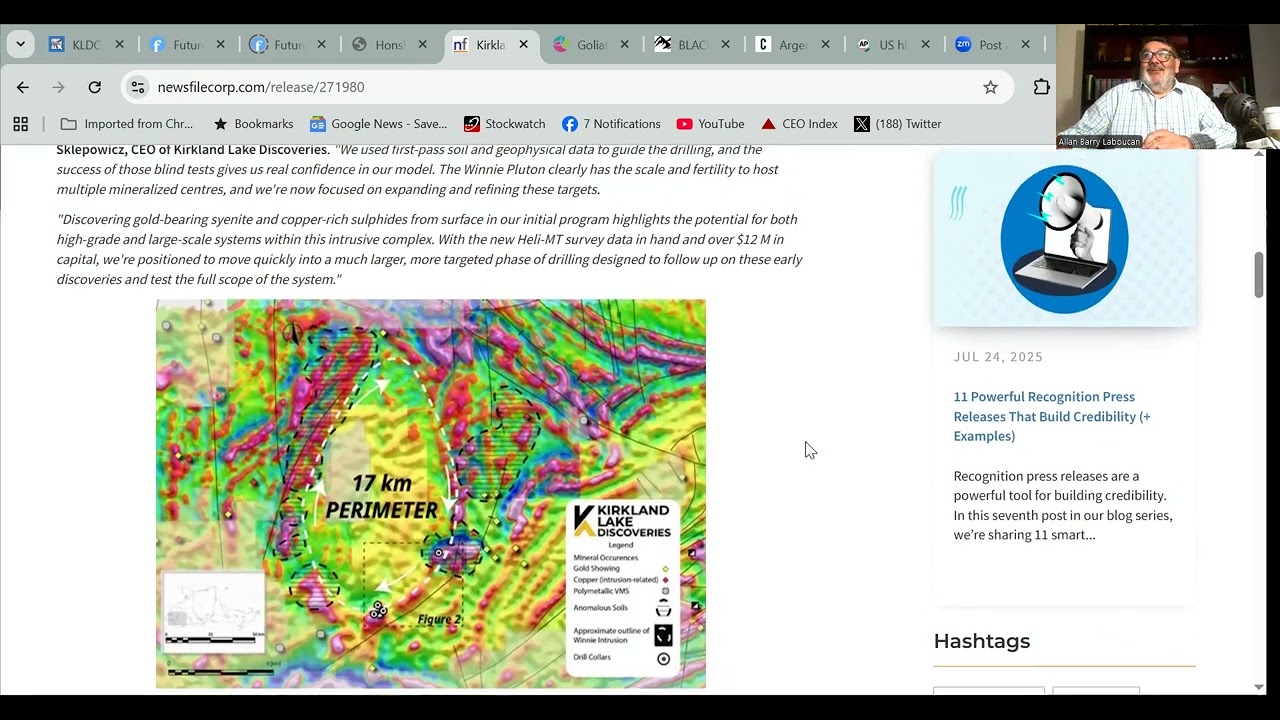Switch to the Arger tab
This screenshot has width=1280, height=720.
(x=792, y=45)
